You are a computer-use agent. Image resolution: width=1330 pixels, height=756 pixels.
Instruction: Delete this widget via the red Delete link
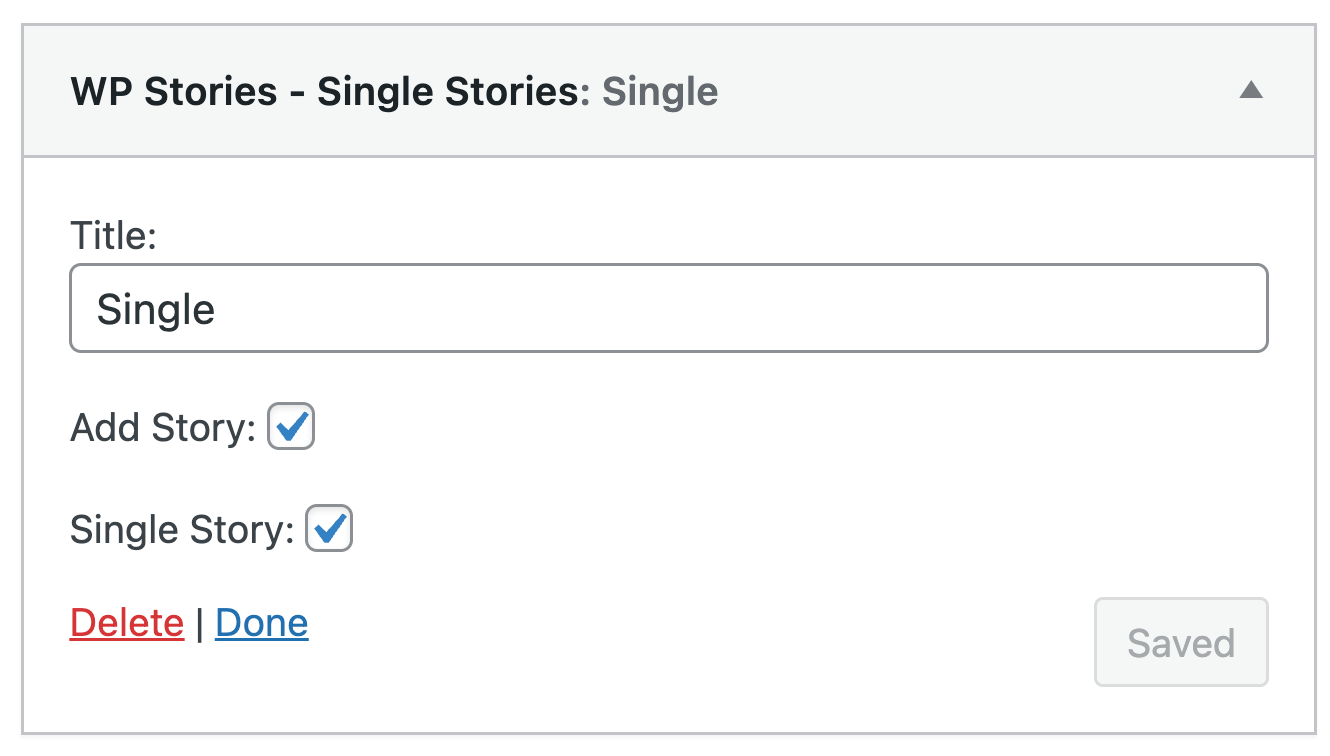[x=127, y=622]
